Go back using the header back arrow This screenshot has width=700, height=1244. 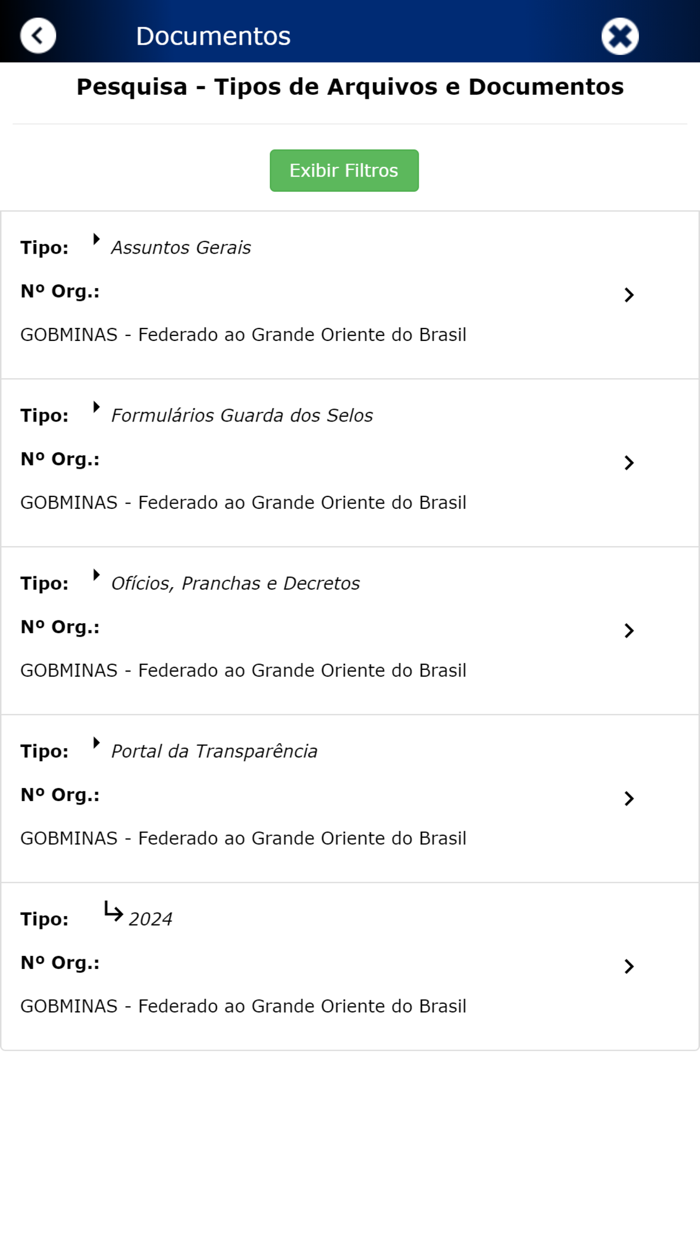[x=38, y=34]
